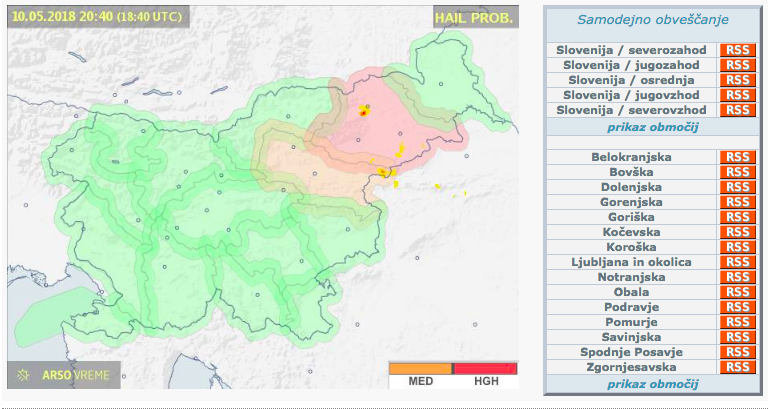768x409 pixels.
Task: Click the red HGH legend swatch
Action: point(485,368)
